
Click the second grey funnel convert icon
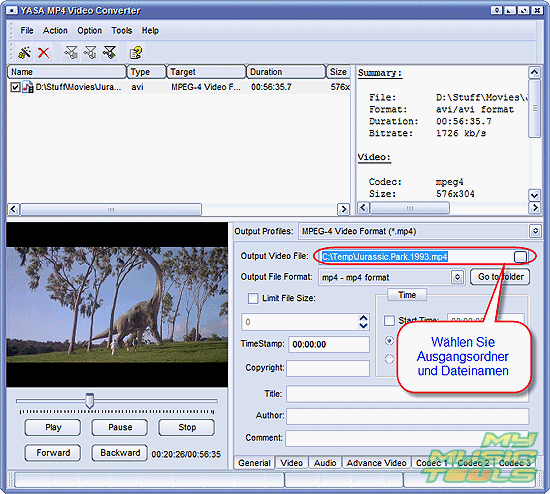coord(90,53)
